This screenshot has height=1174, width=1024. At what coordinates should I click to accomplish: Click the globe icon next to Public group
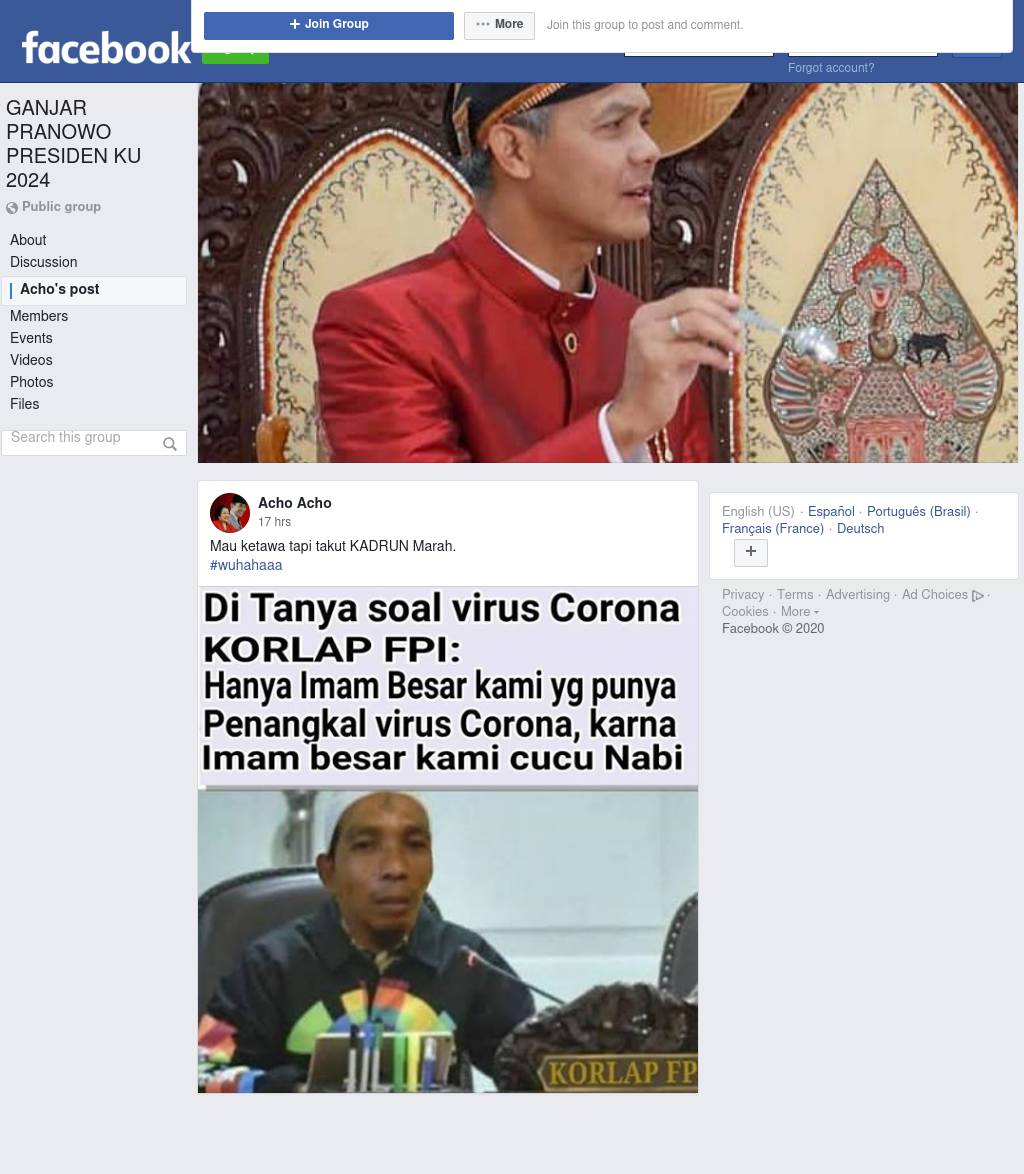pyautogui.click(x=12, y=208)
